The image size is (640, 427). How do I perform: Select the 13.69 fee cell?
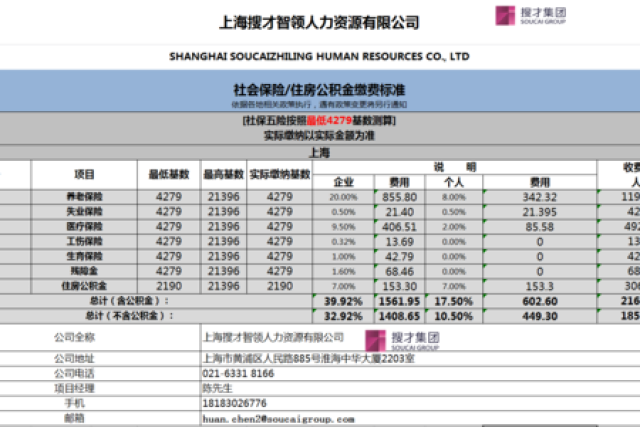[x=399, y=242]
